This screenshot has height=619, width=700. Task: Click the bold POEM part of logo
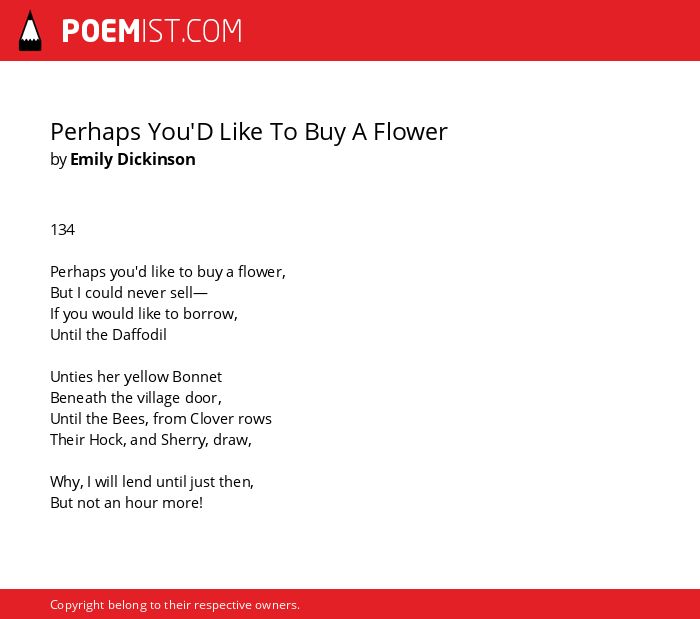101,31
